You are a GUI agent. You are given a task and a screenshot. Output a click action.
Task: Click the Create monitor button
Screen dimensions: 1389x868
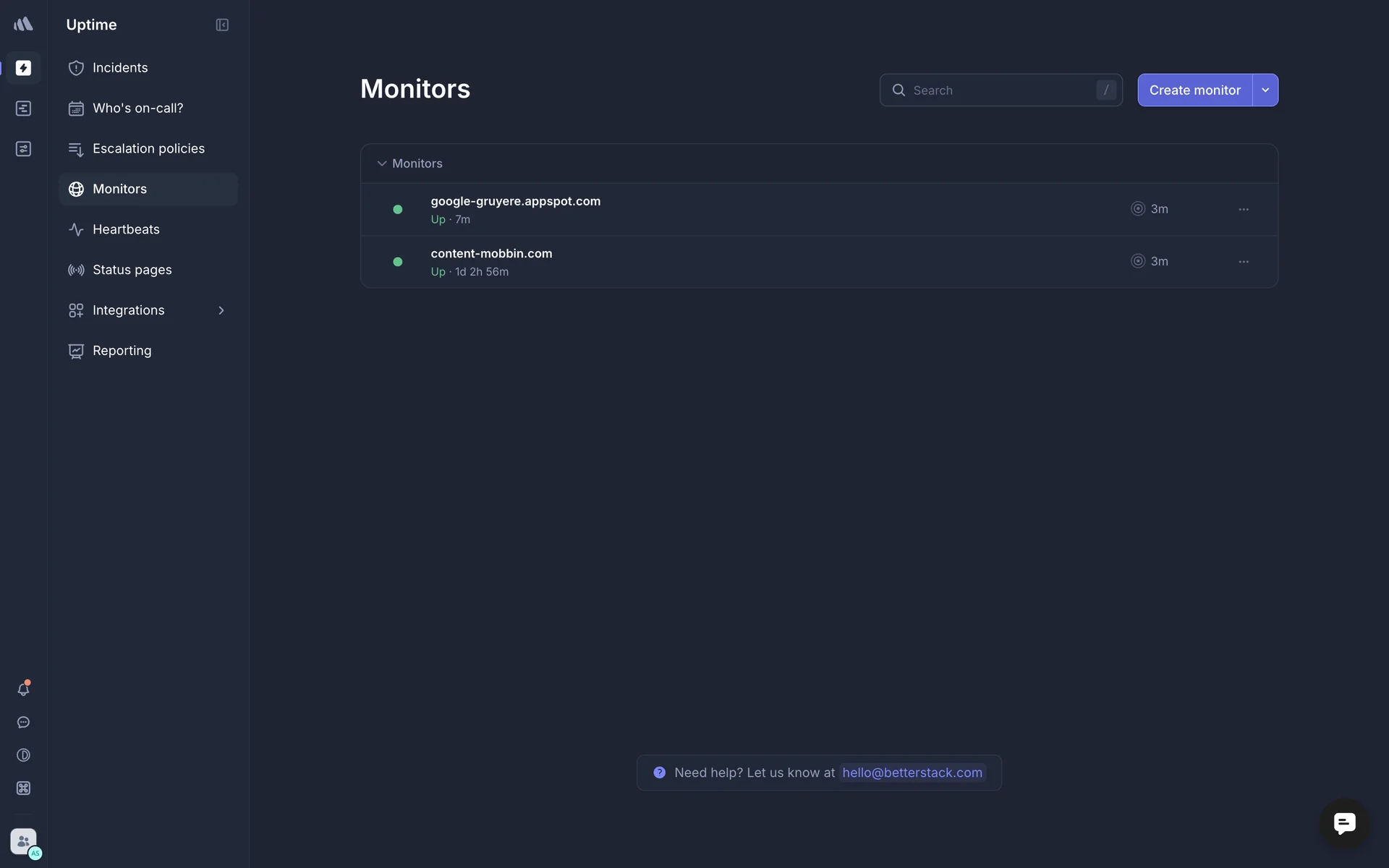click(x=1194, y=90)
